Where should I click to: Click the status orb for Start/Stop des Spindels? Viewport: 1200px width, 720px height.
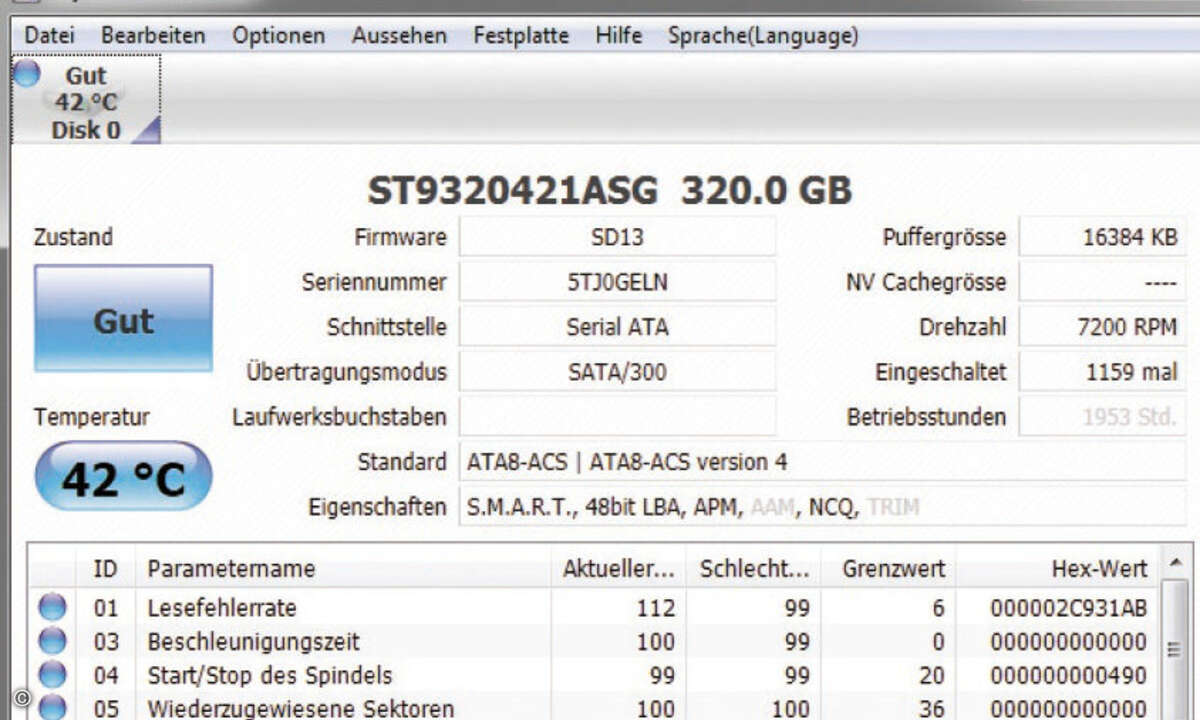point(52,675)
